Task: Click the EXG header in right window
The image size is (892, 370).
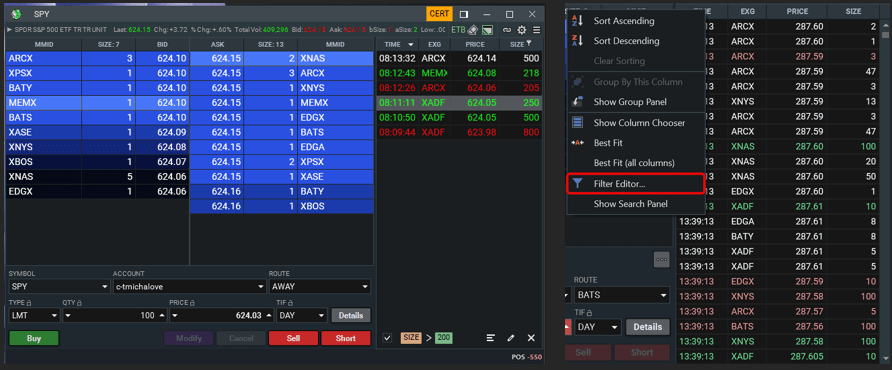Action: pos(748,11)
